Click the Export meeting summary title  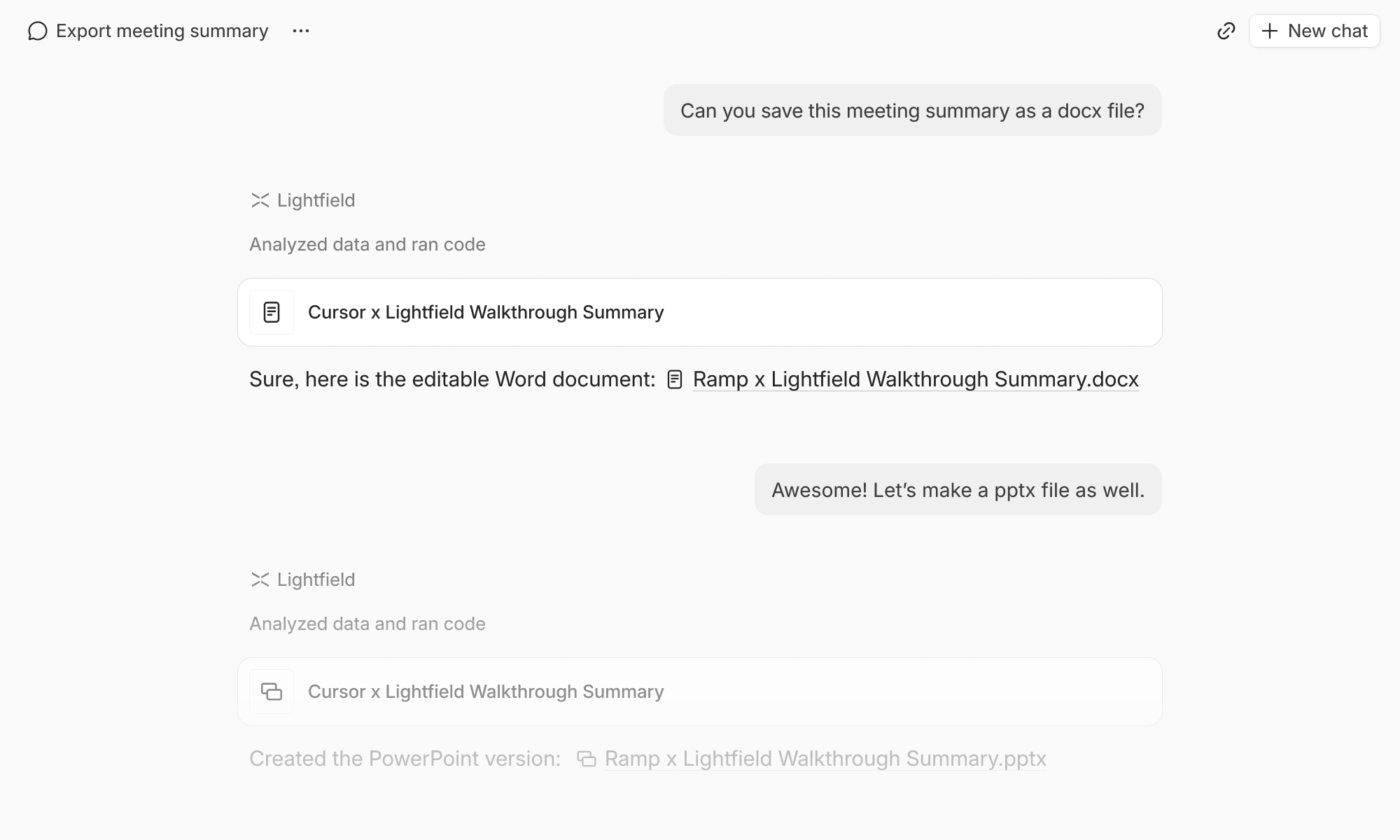click(x=162, y=31)
